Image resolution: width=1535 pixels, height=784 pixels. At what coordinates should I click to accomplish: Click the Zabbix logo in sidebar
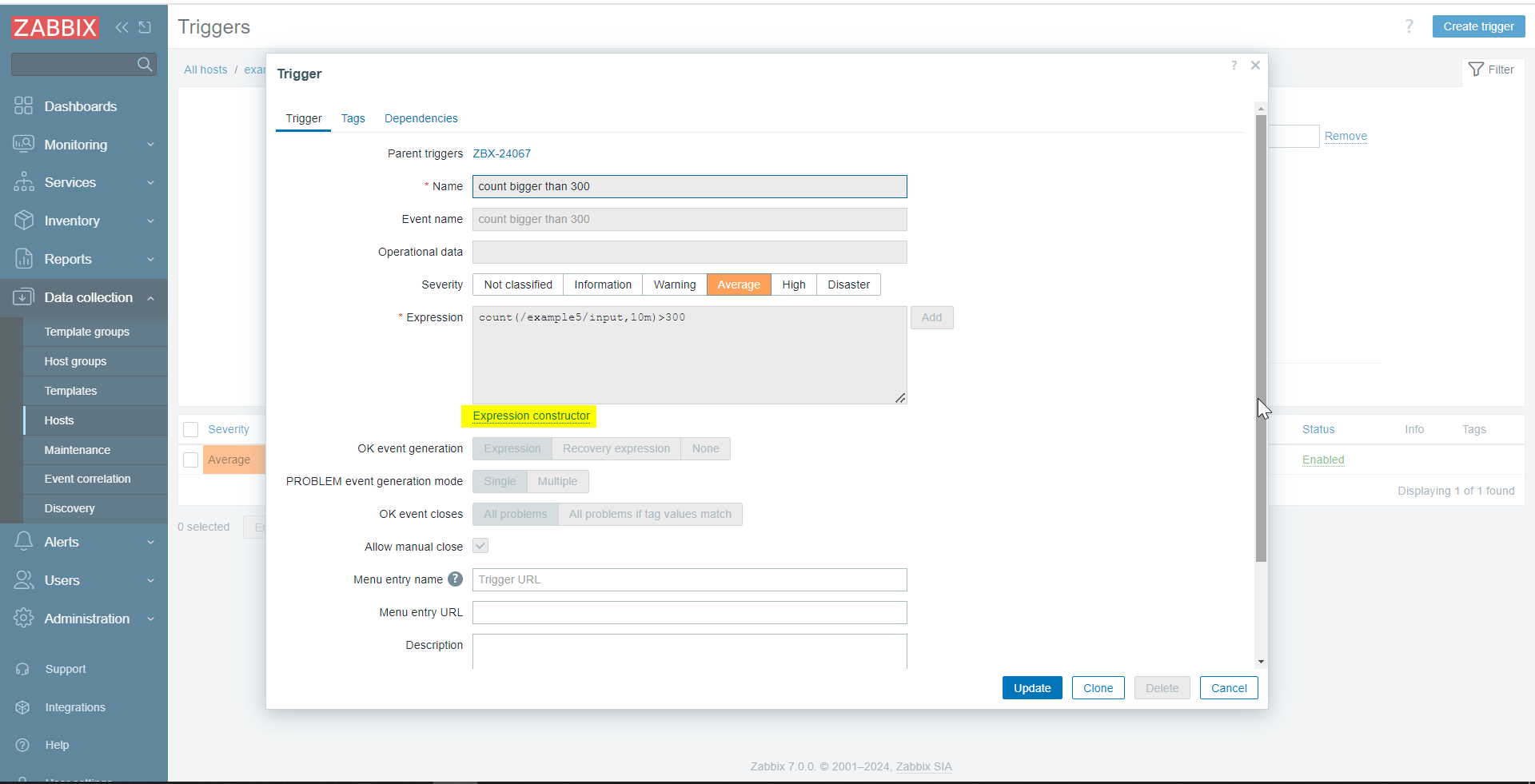54,28
